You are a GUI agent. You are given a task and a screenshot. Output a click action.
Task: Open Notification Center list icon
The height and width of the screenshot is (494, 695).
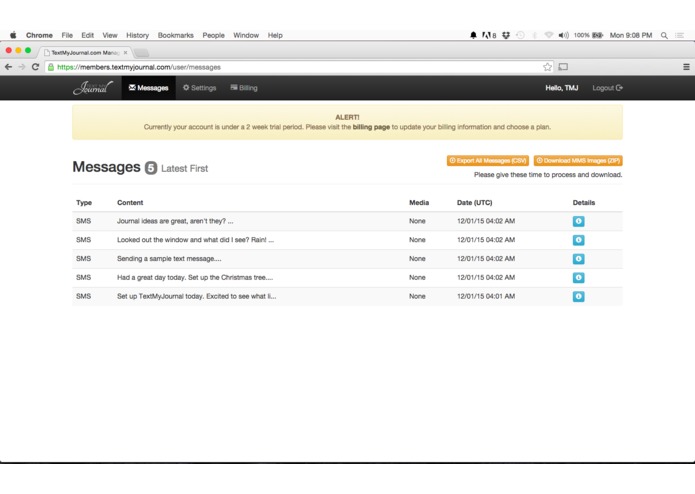point(679,35)
